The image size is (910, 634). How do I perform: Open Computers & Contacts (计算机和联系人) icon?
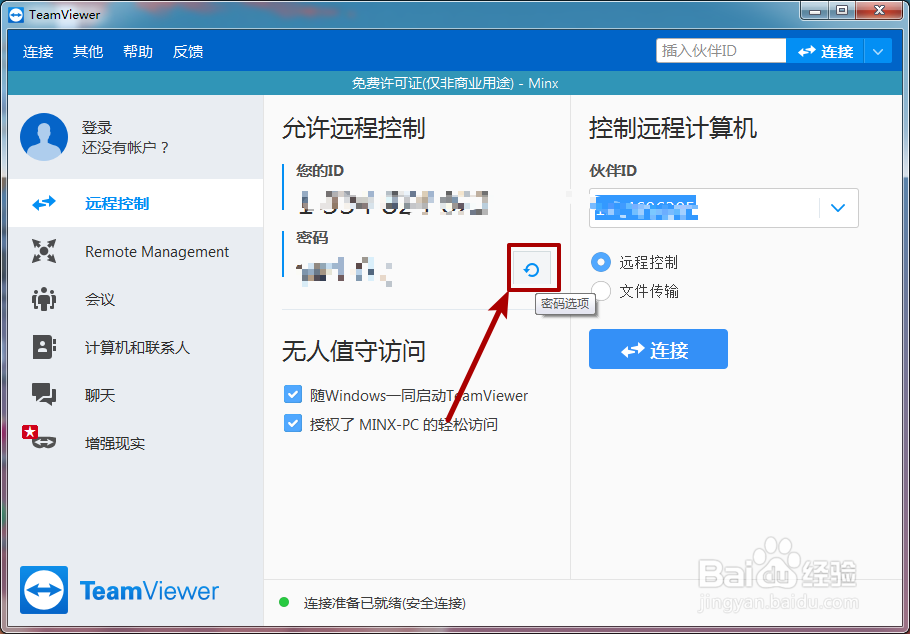point(44,347)
